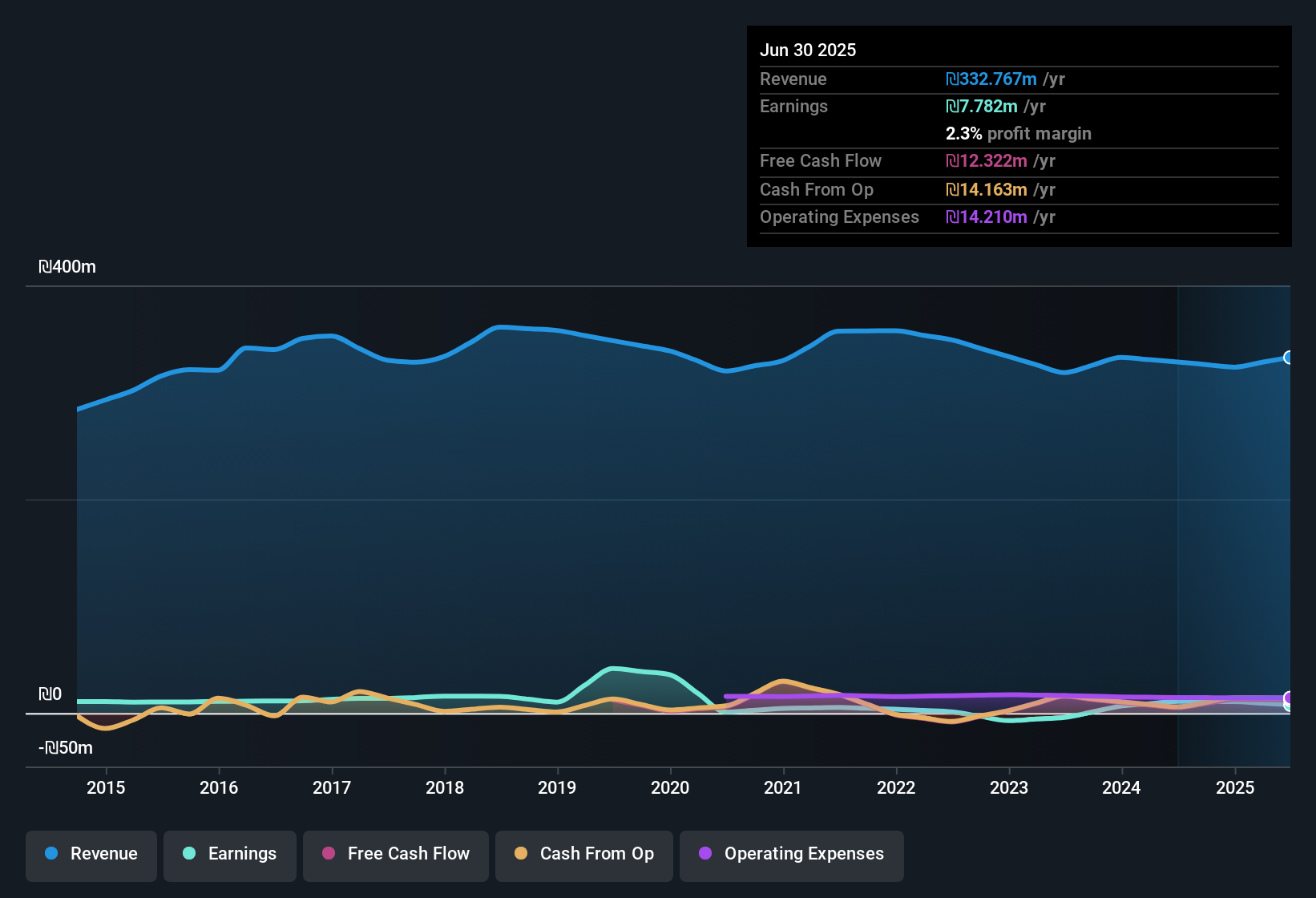The width and height of the screenshot is (1316, 898).
Task: Click the ₪400m axis label
Action: (67, 266)
